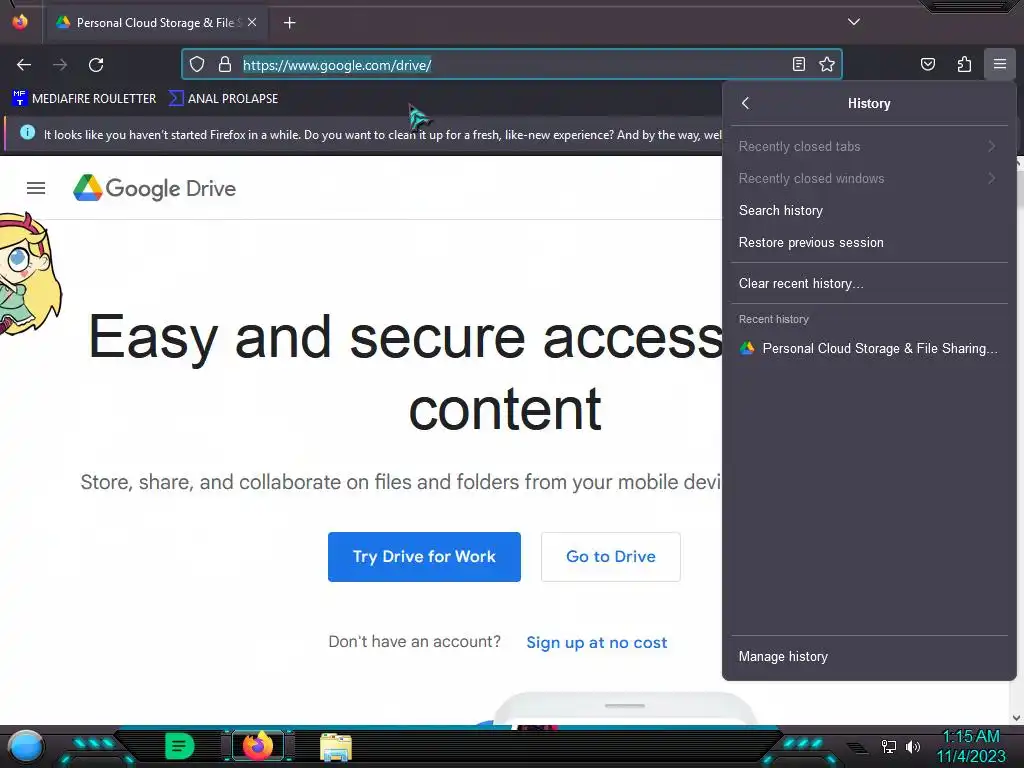The height and width of the screenshot is (768, 1024).
Task: Open MEDIAFIRE ROULETTER bookmark
Action: click(84, 99)
